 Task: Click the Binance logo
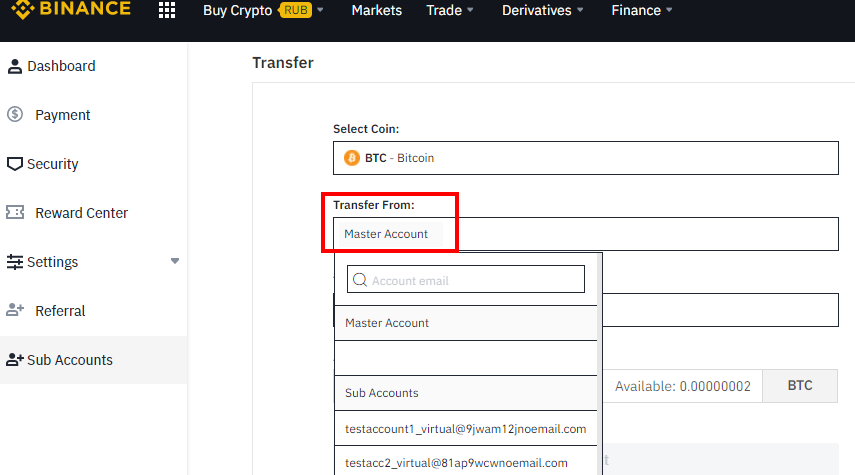coord(71,9)
